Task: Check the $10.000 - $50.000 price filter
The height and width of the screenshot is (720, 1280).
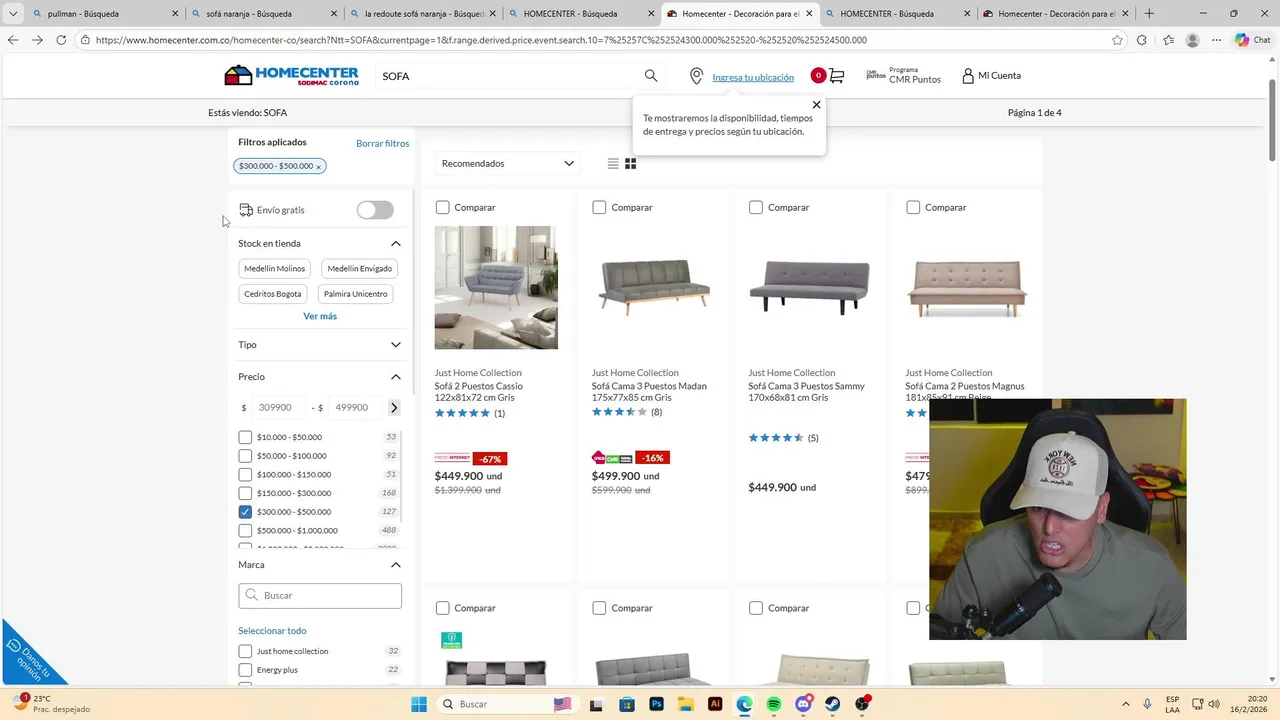Action: tap(245, 437)
